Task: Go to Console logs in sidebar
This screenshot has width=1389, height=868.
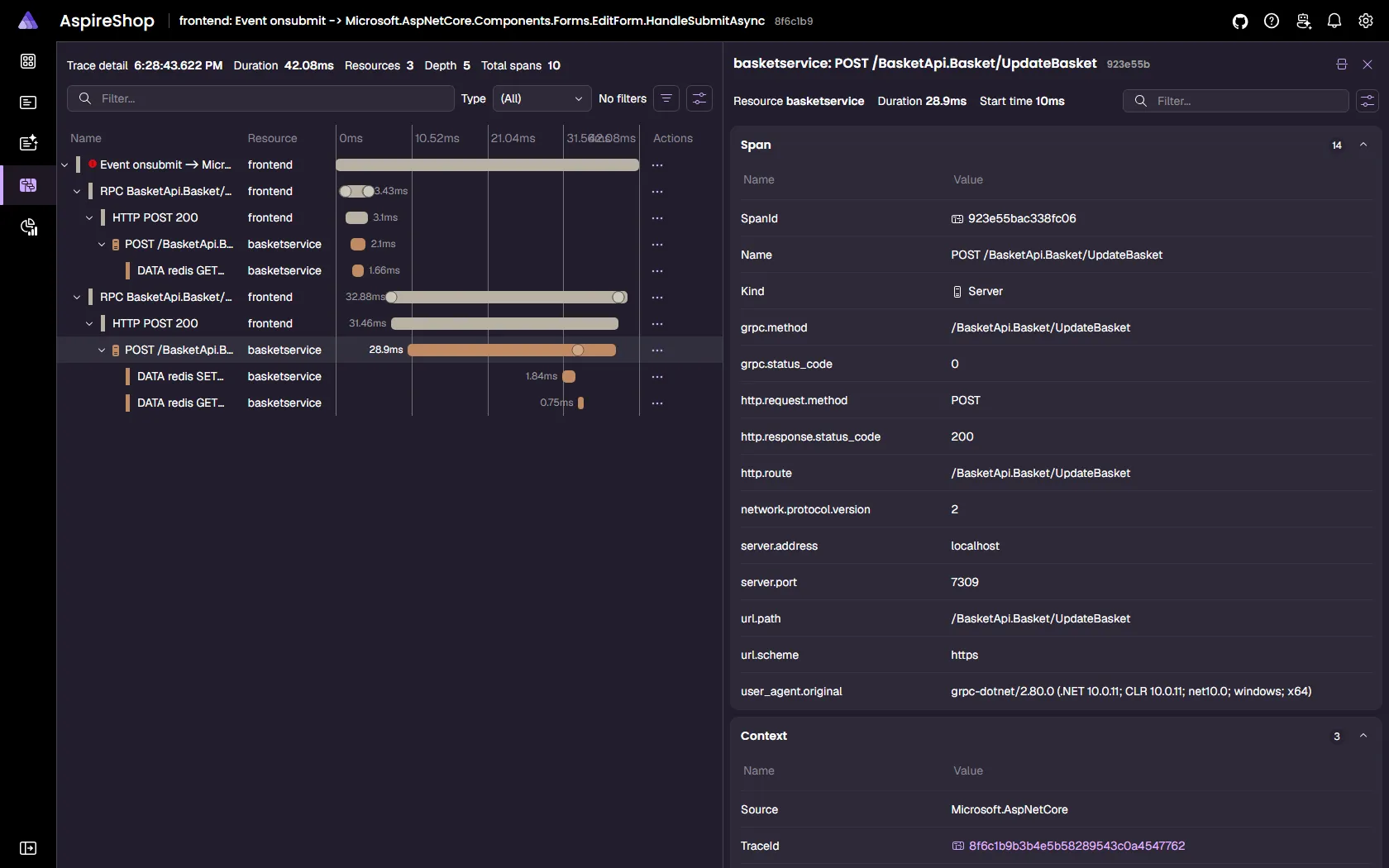Action: pyautogui.click(x=28, y=103)
